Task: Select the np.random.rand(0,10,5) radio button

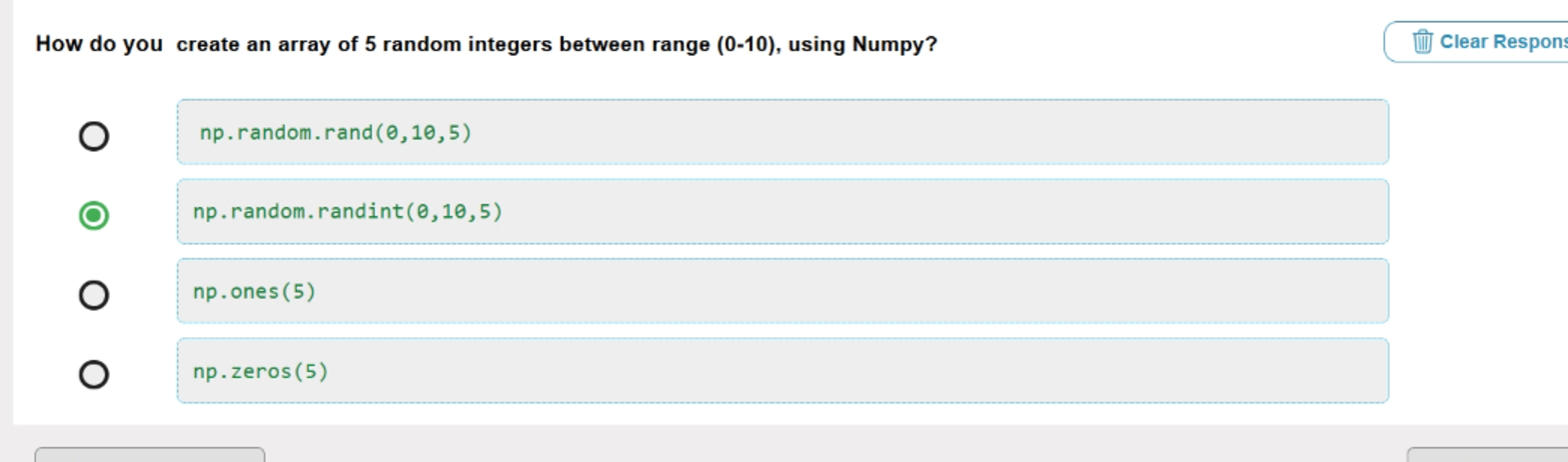Action: [x=94, y=136]
